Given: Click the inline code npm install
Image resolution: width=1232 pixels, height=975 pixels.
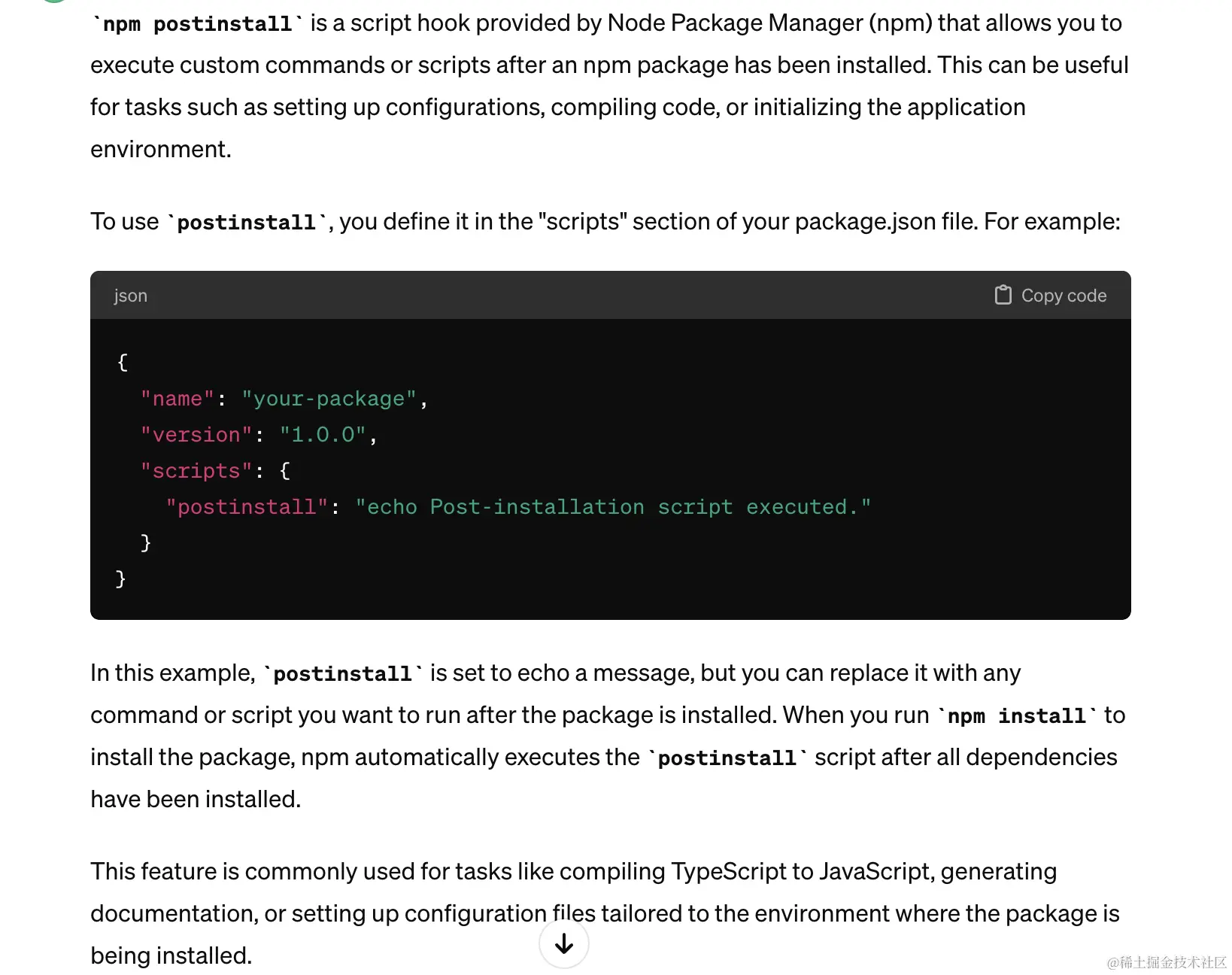Looking at the screenshot, I should click(1017, 716).
